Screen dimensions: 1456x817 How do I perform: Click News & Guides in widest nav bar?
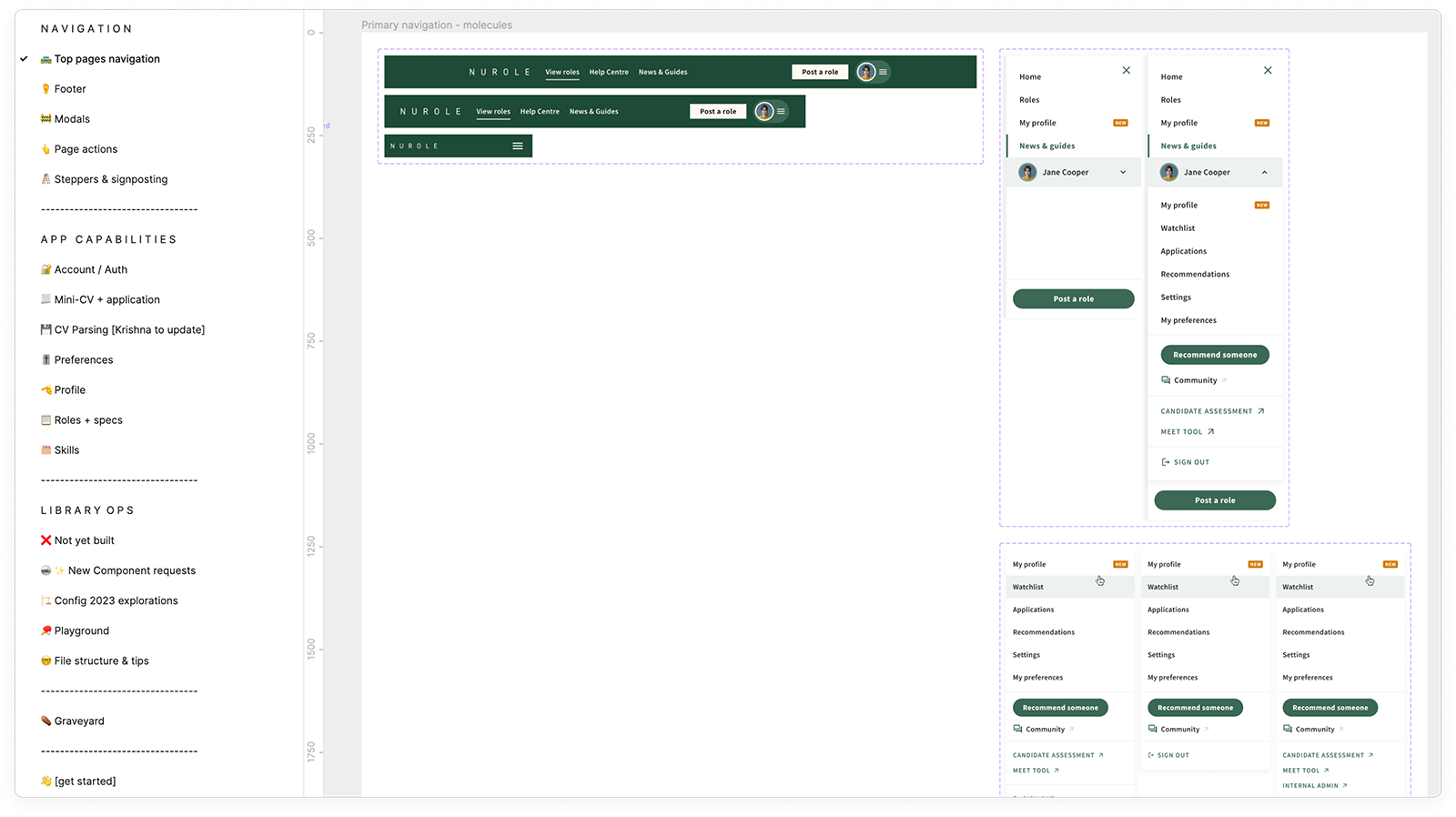click(x=663, y=72)
